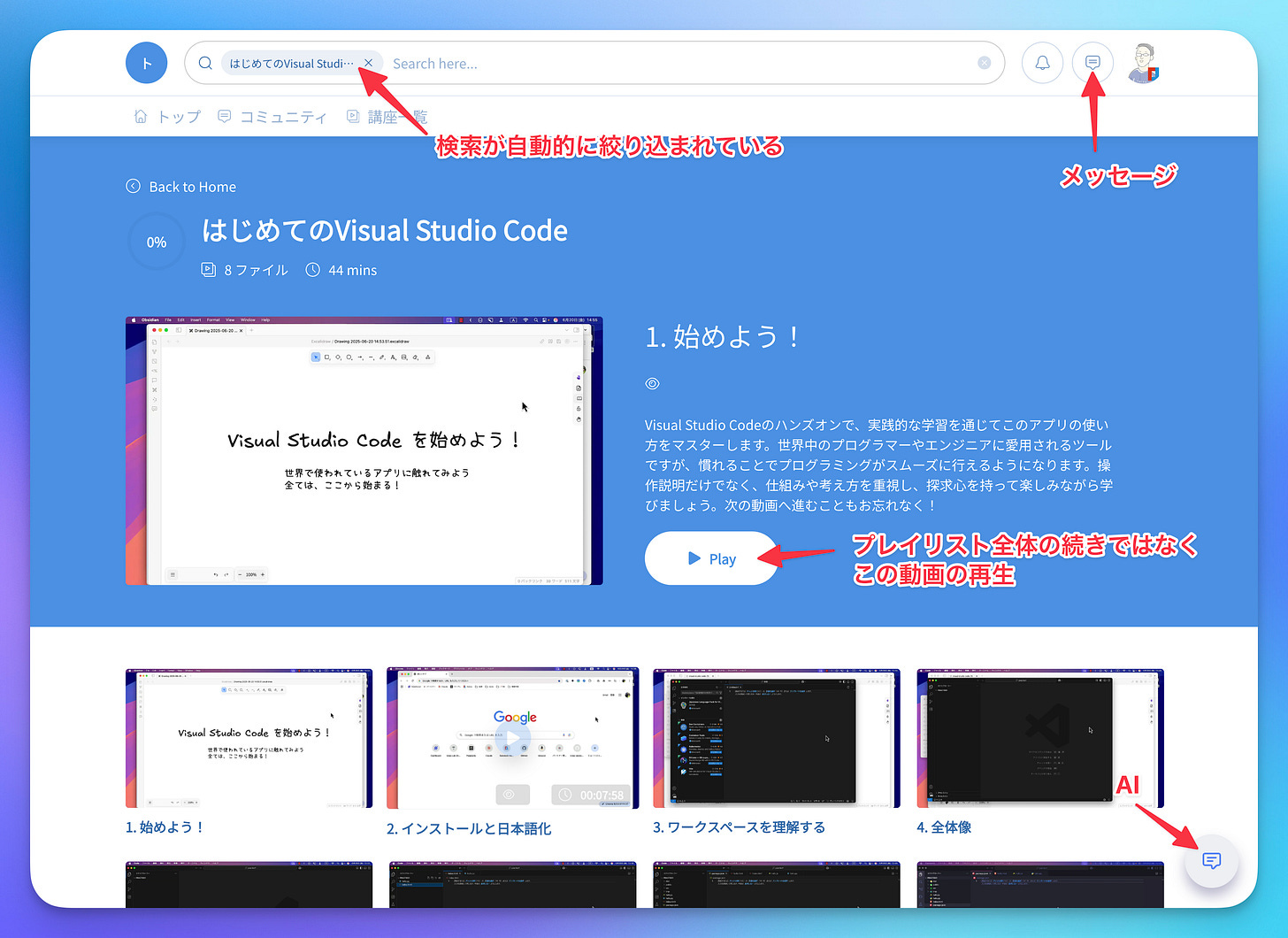Open the コミュニティ tab
Viewport: 1288px width, 938px height.
272,117
